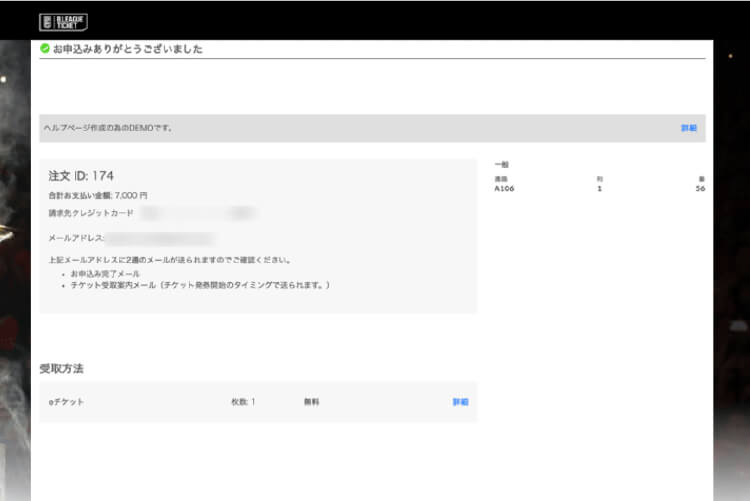Click the 合計お支払い金額 7,000 円 line
Screen dimensions: 750x501
click(98, 195)
